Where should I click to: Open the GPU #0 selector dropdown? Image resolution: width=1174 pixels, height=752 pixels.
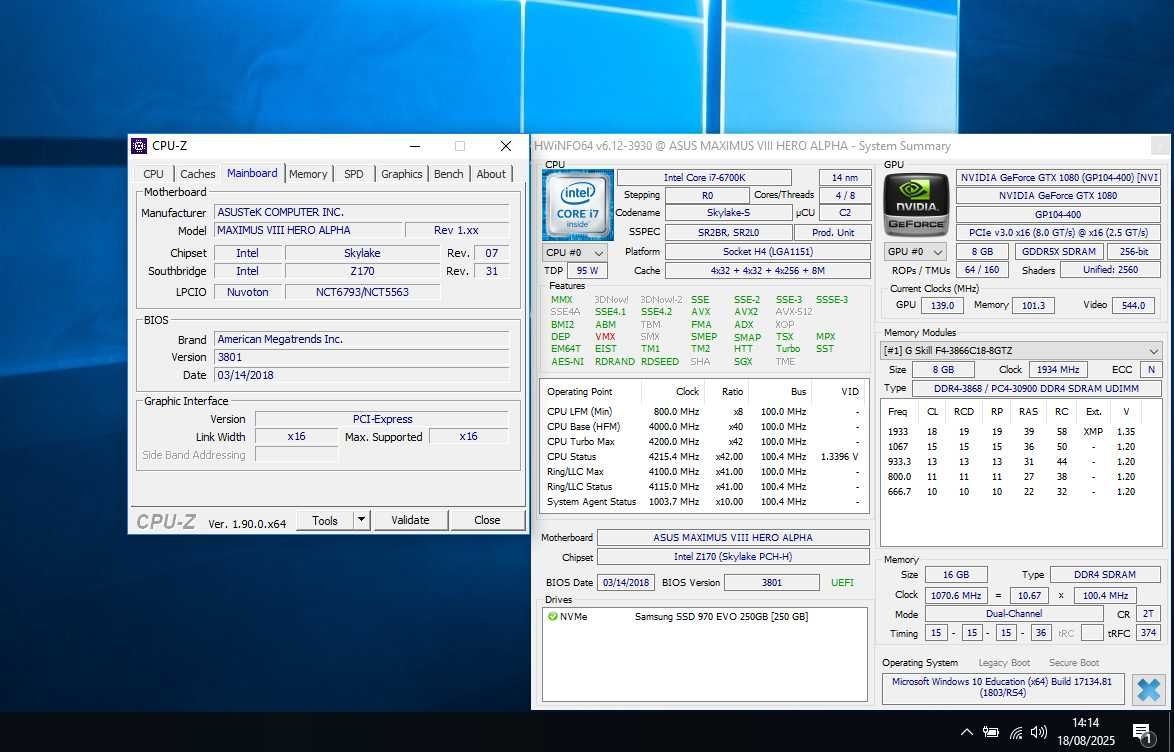click(915, 252)
